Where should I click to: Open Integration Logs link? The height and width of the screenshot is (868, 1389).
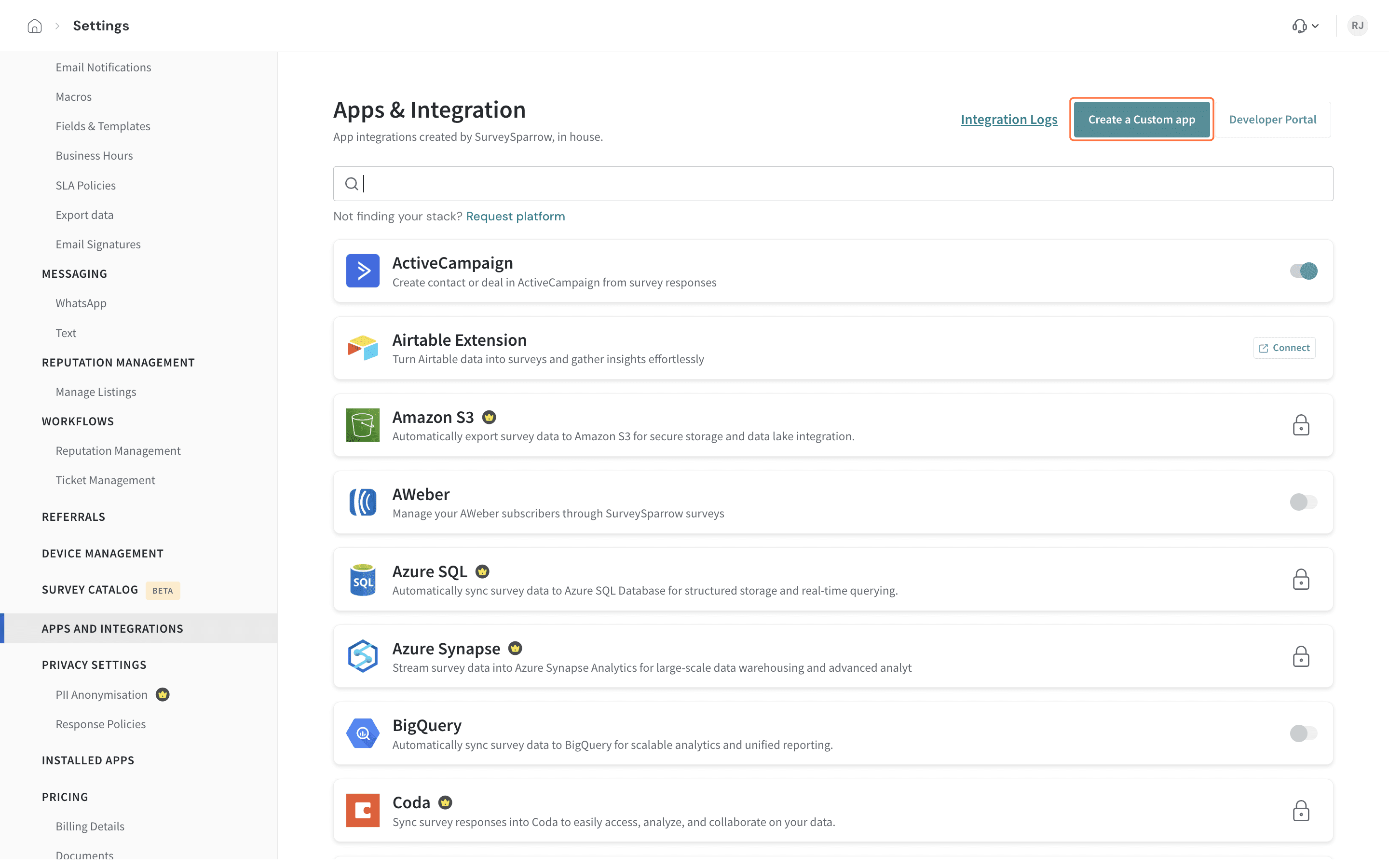pyautogui.click(x=1008, y=120)
